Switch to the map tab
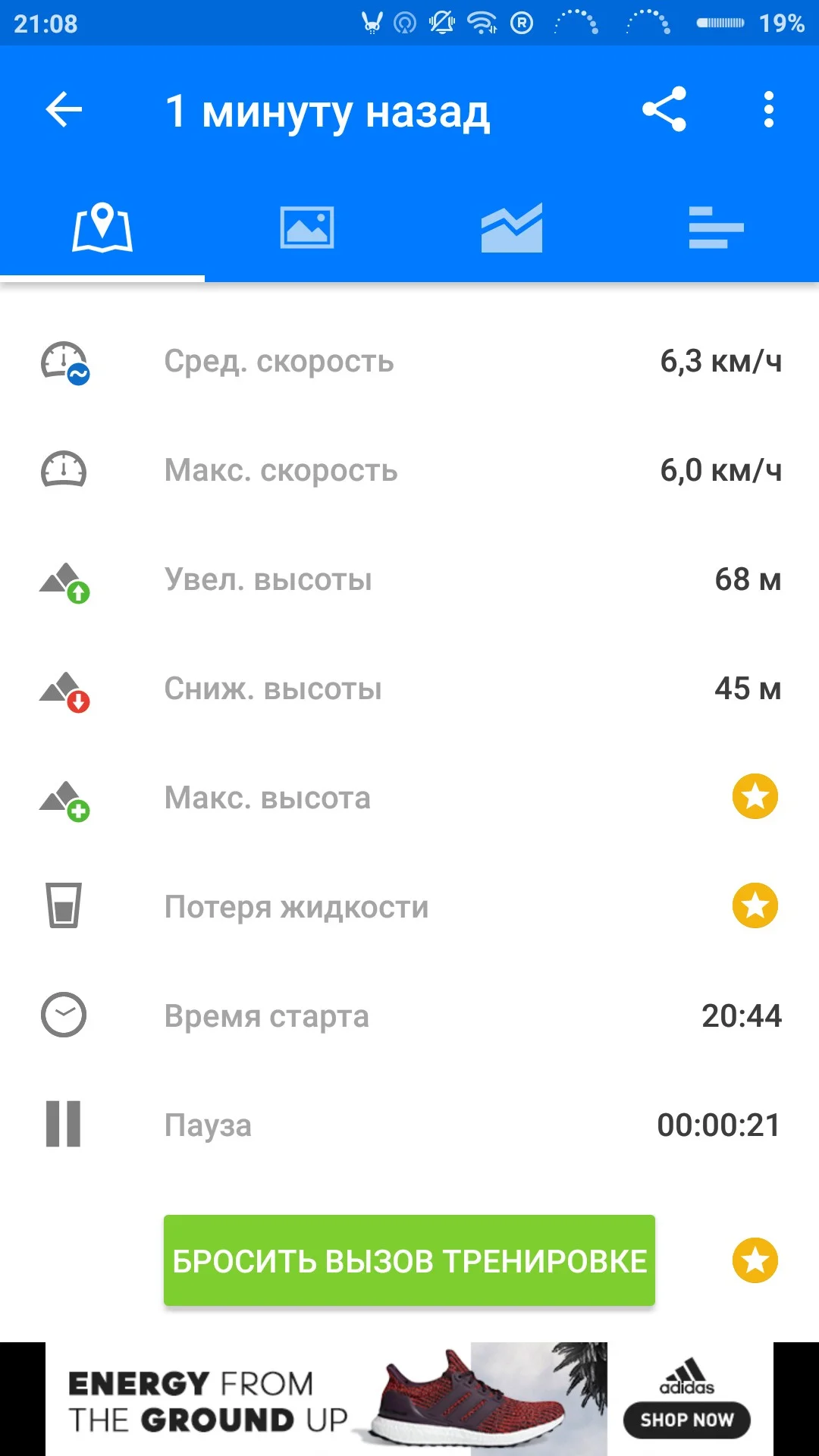This screenshot has height=1456, width=819. (x=102, y=227)
